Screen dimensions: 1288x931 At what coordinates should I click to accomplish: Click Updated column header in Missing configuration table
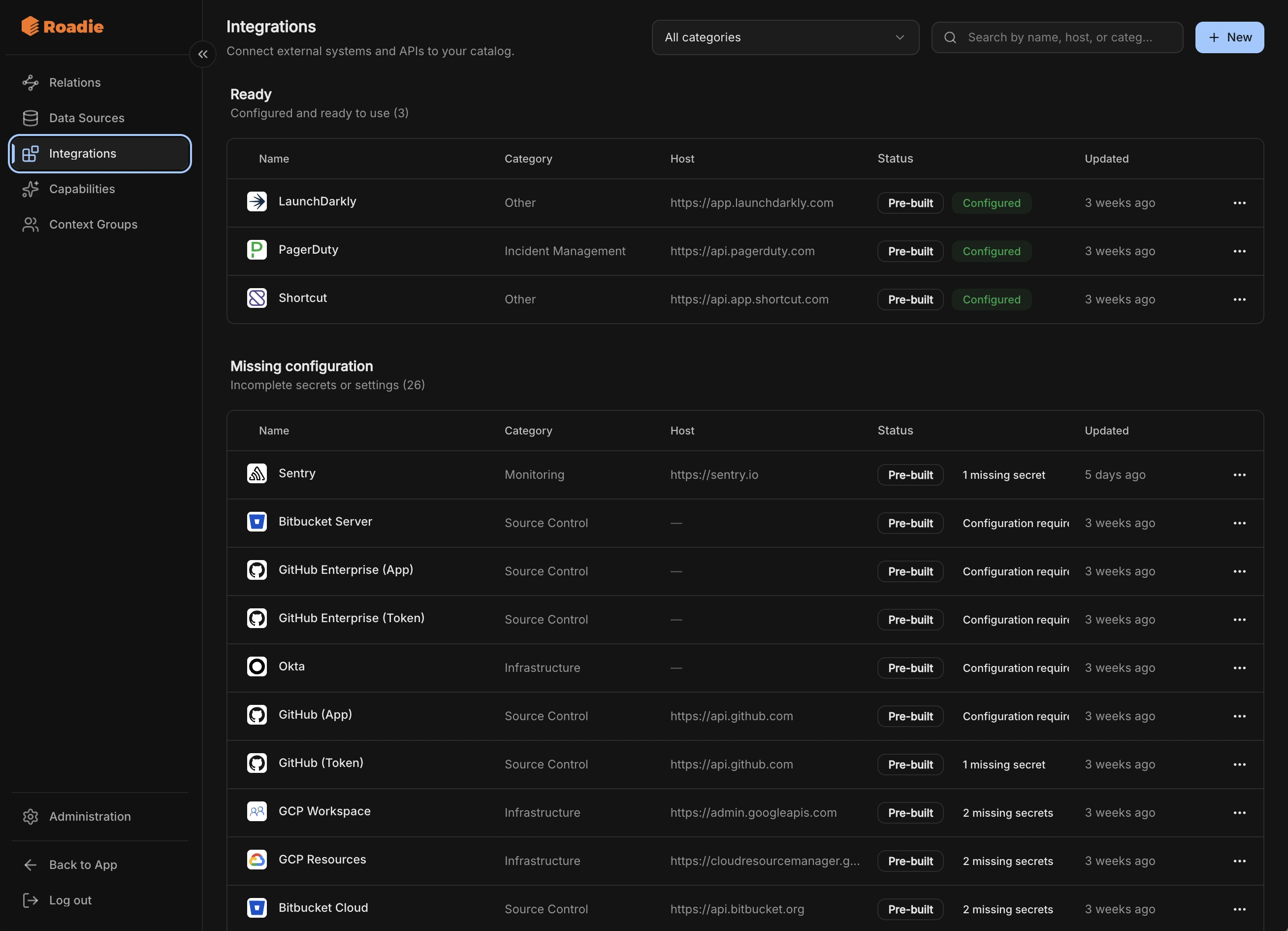pos(1106,431)
